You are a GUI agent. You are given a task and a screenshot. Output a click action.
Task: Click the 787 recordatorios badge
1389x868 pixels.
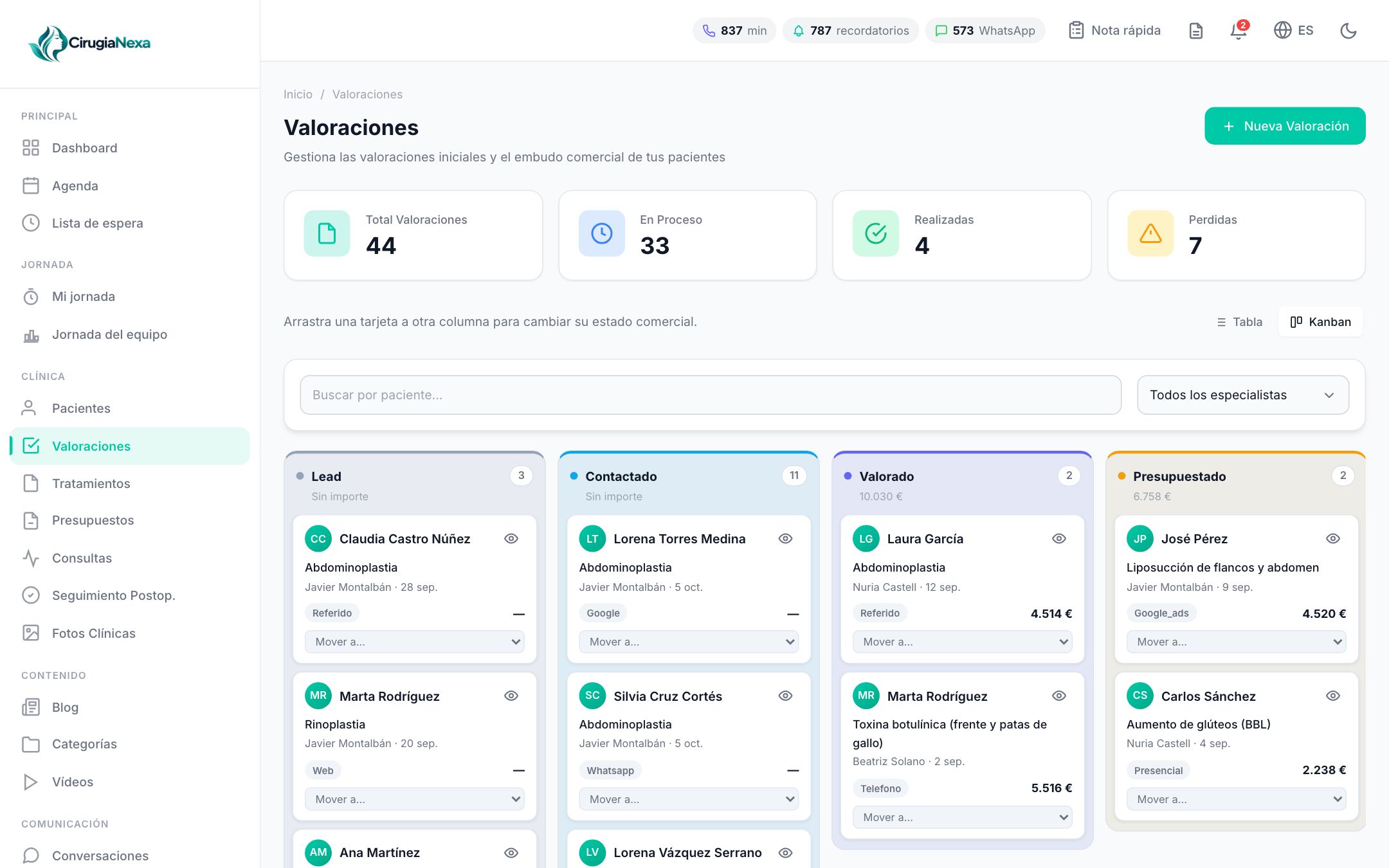click(x=850, y=30)
